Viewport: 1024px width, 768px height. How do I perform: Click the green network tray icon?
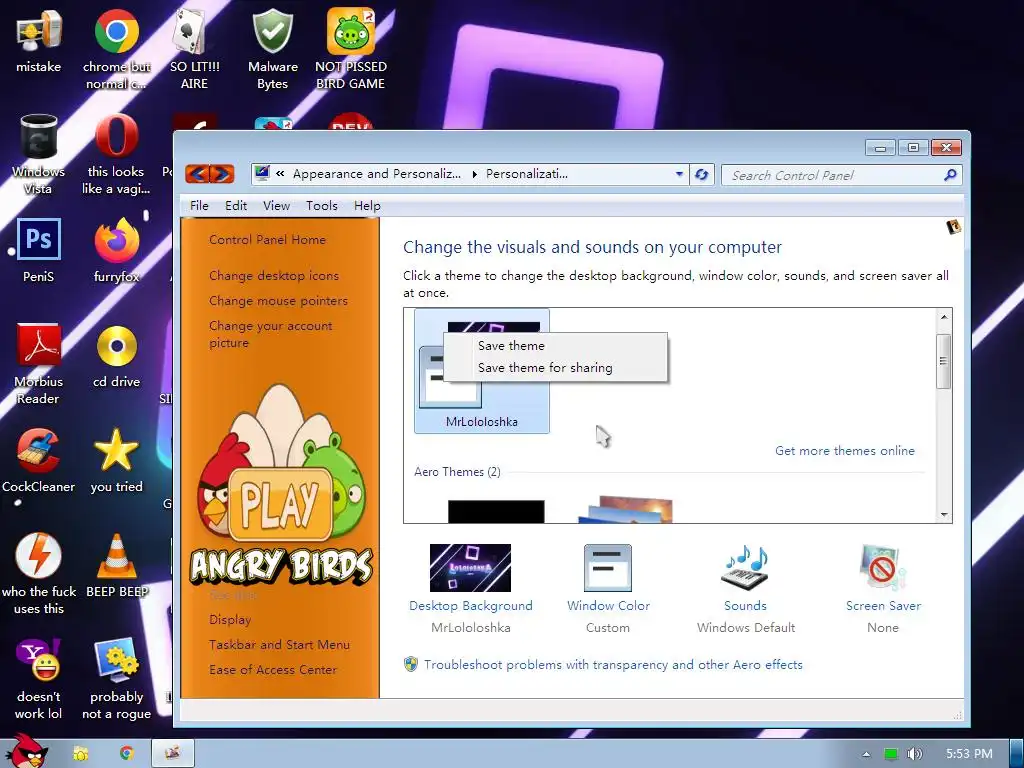pyautogui.click(x=891, y=754)
